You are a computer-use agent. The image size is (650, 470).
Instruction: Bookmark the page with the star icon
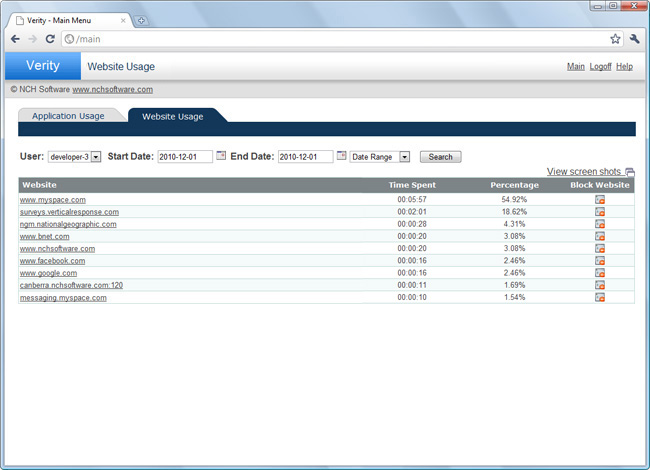click(x=615, y=39)
